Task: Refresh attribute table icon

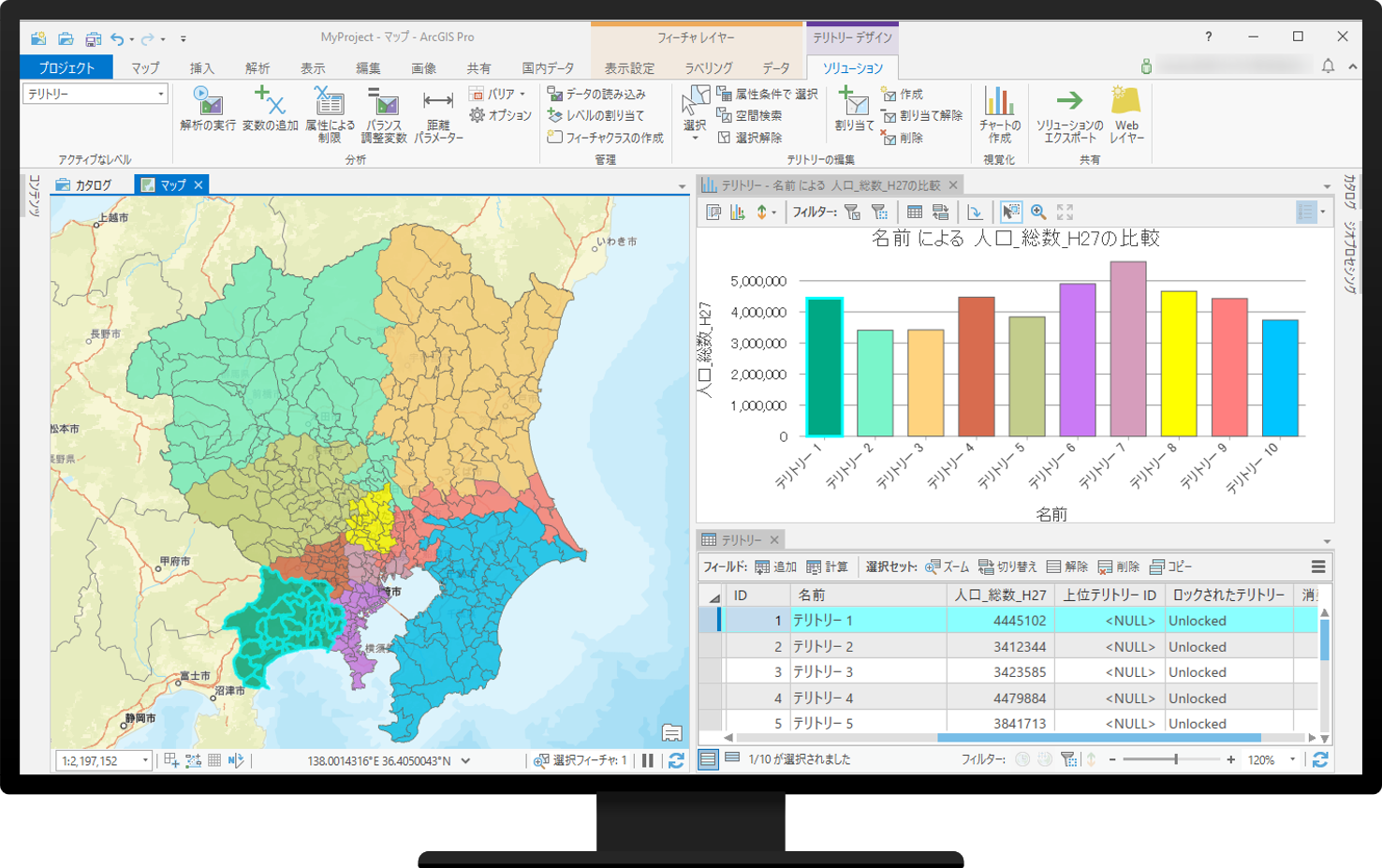Action: point(1320,759)
